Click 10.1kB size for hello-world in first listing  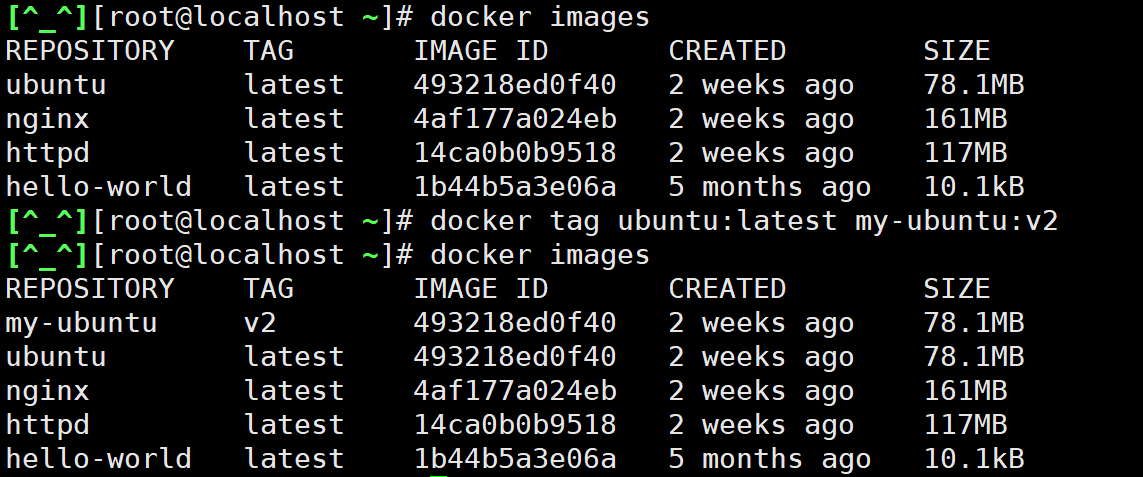pos(974,187)
